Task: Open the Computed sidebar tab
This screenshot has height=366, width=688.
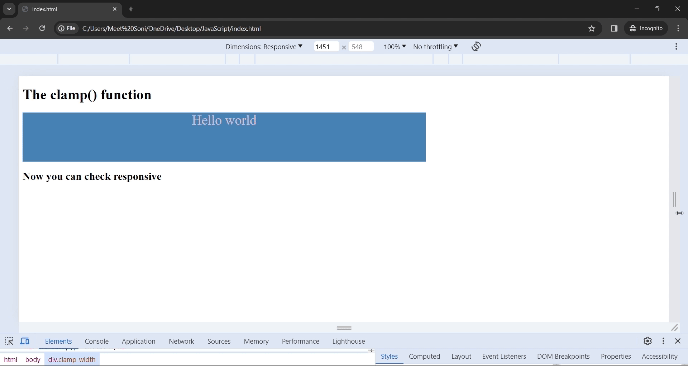Action: click(424, 357)
